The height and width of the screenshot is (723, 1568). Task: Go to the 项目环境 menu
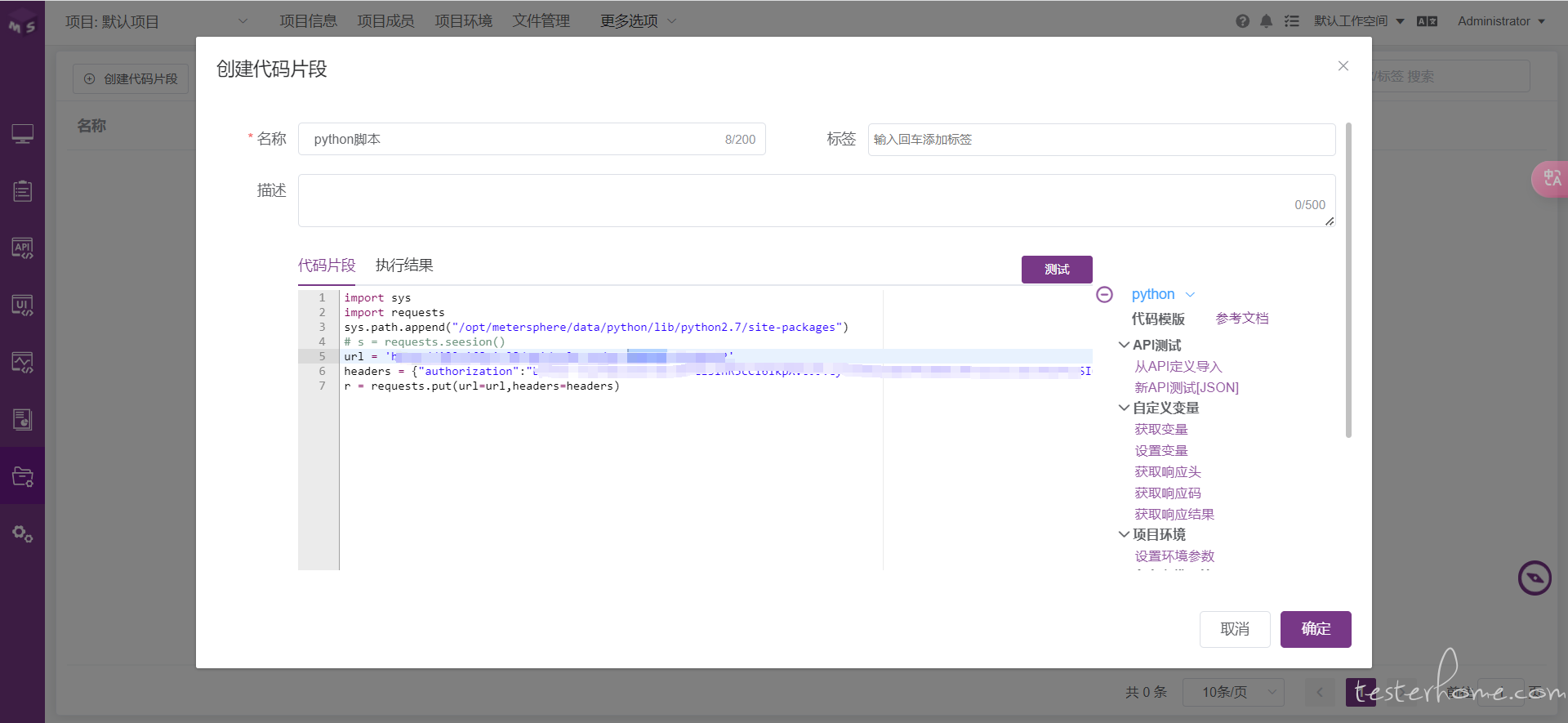click(463, 21)
